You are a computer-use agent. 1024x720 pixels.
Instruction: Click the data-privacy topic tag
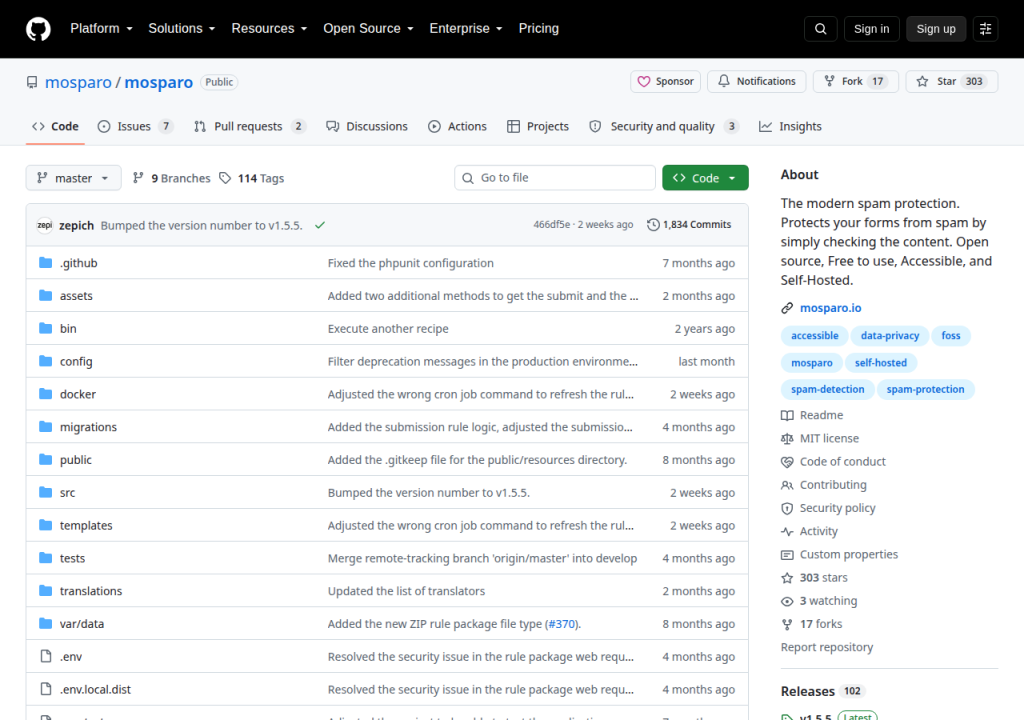[889, 336]
